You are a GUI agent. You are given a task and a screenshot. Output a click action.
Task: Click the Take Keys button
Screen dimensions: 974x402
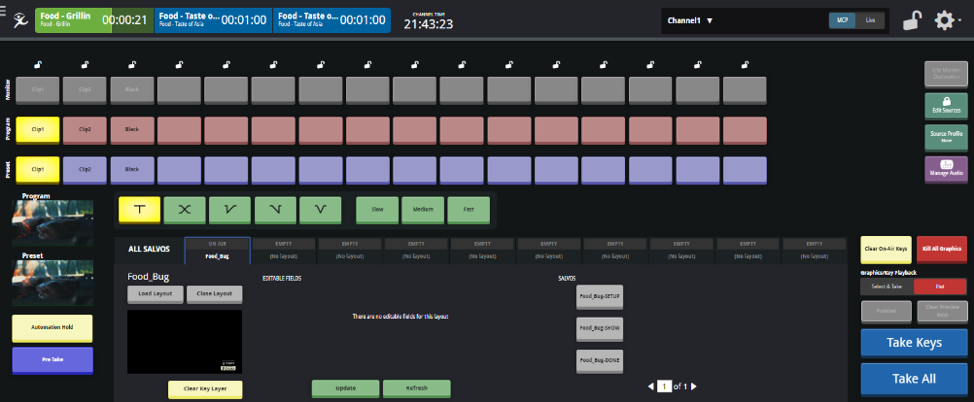914,343
